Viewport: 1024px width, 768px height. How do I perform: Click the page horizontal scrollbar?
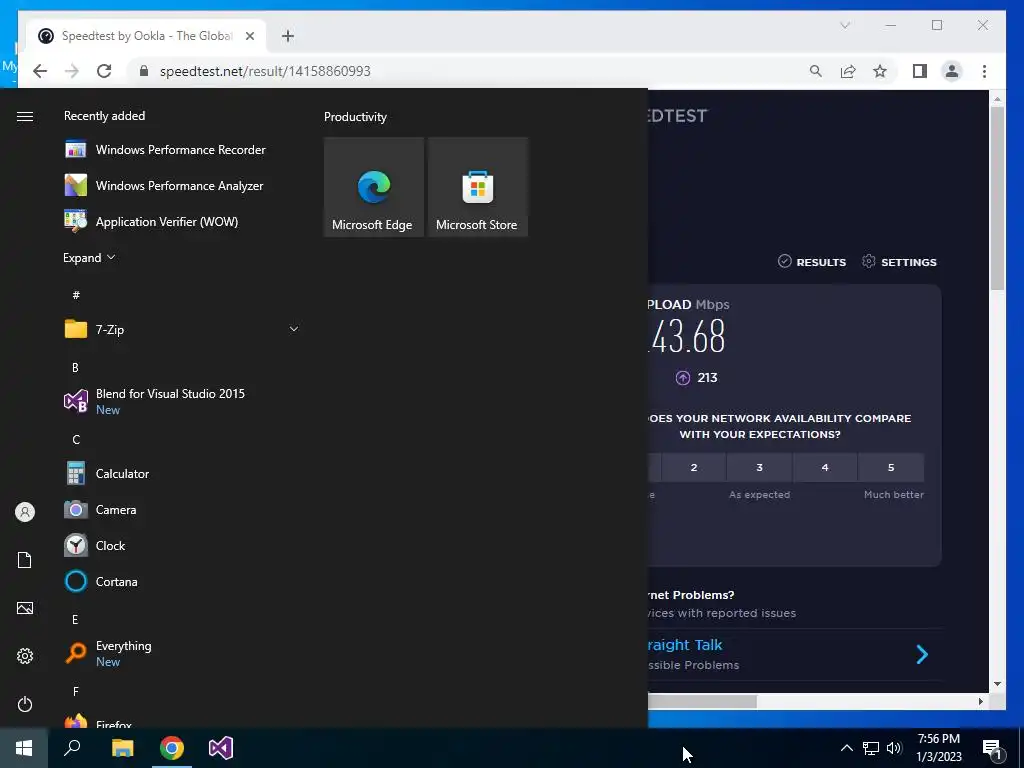pyautogui.click(x=702, y=701)
